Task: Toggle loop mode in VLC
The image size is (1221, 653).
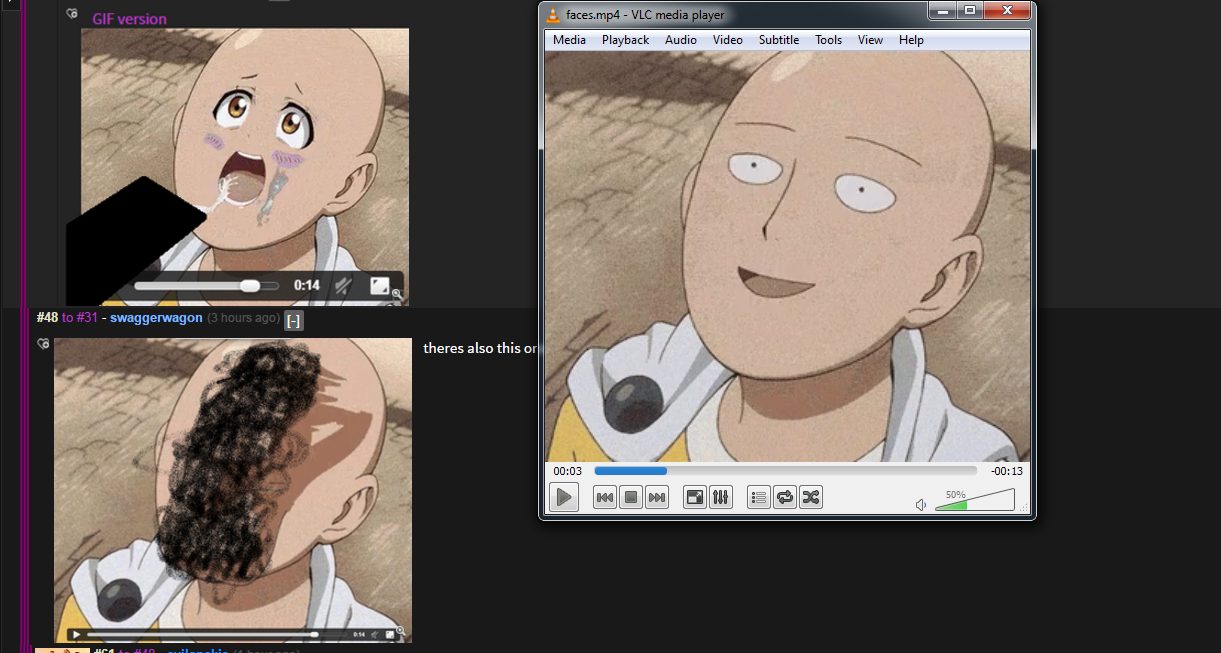Action: (785, 497)
